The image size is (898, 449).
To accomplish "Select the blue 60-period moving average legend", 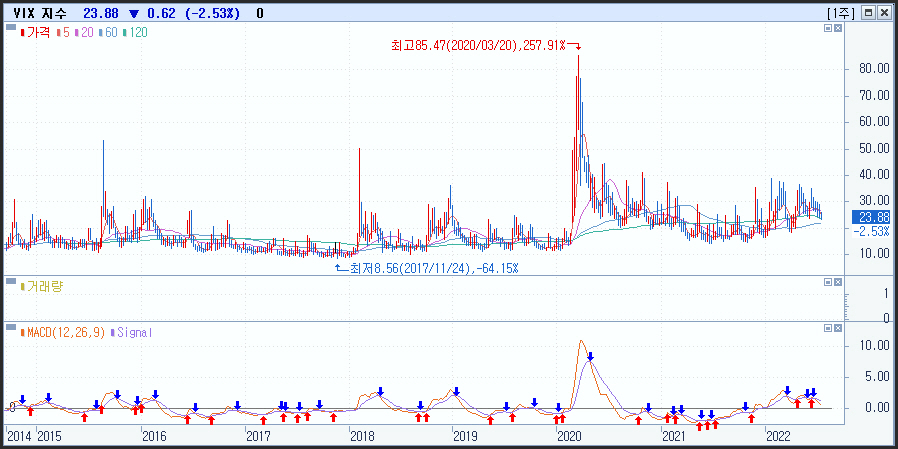I will click(109, 33).
